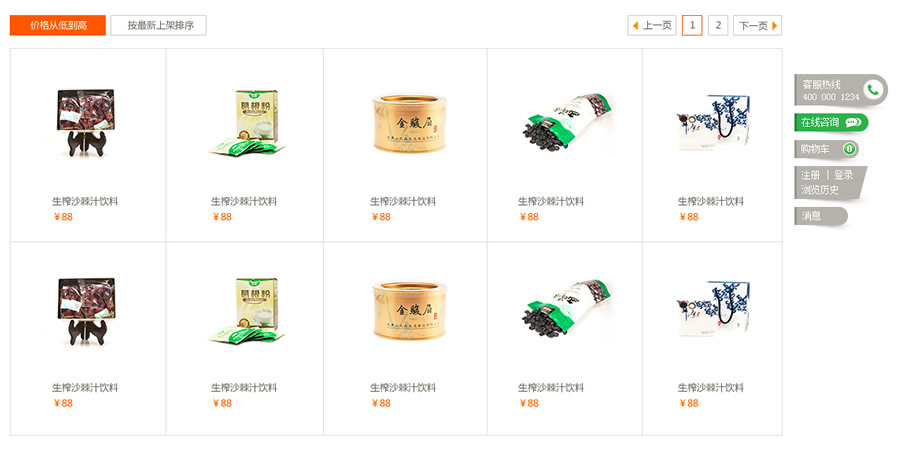Click the green phone icon on hotline badge
Viewport: 900px width, 453px height.
(873, 90)
